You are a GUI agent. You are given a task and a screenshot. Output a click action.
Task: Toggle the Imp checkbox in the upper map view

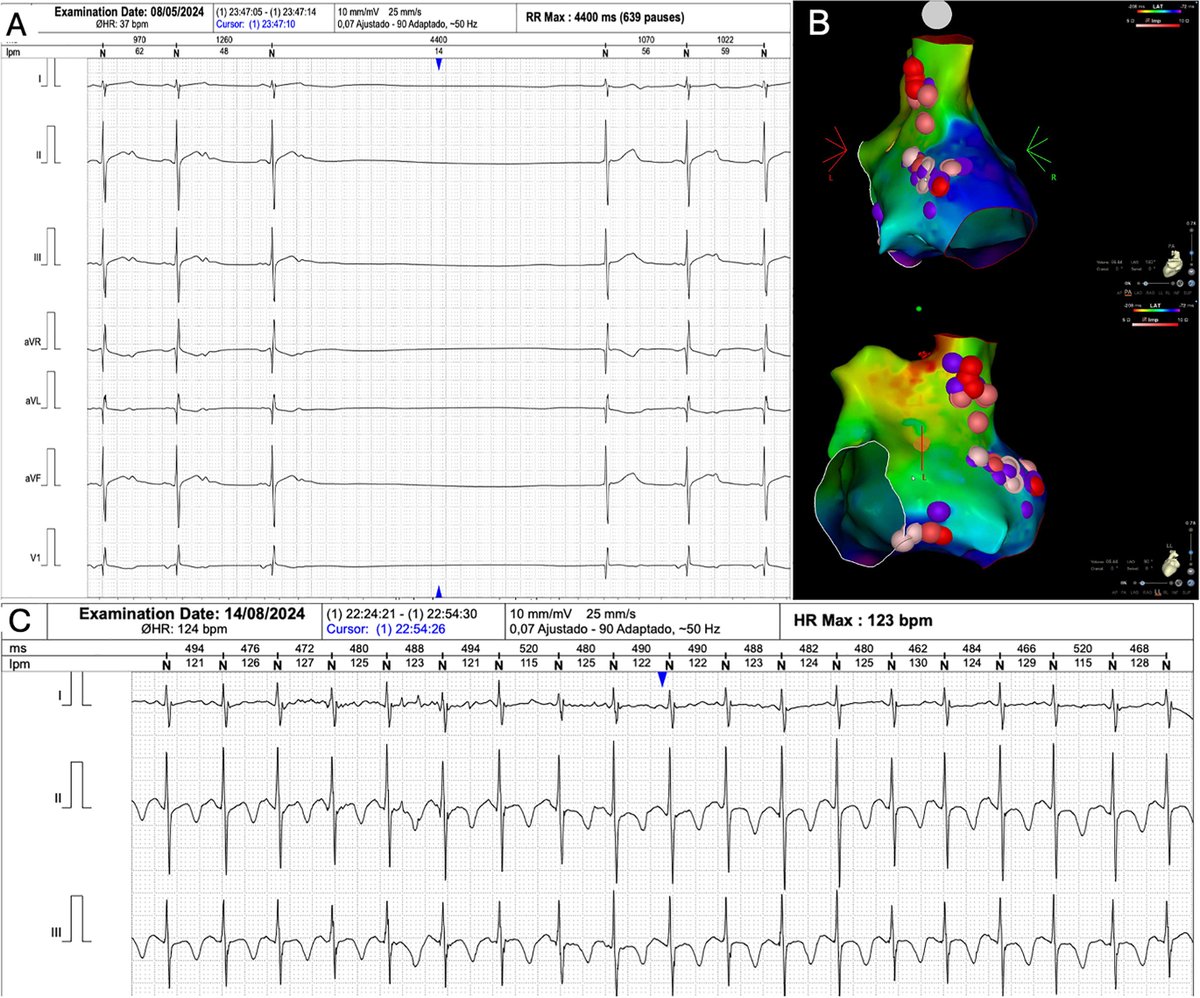[1147, 21]
